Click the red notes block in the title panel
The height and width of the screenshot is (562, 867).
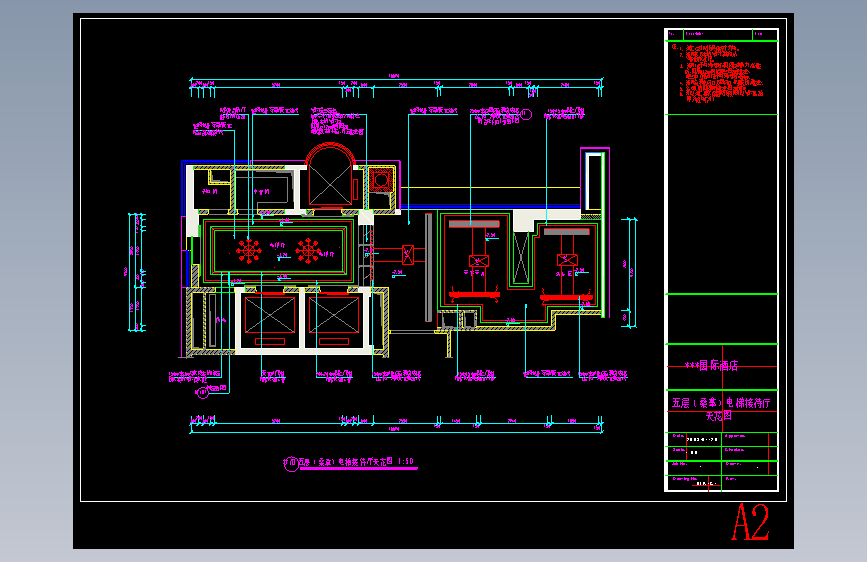click(717, 74)
